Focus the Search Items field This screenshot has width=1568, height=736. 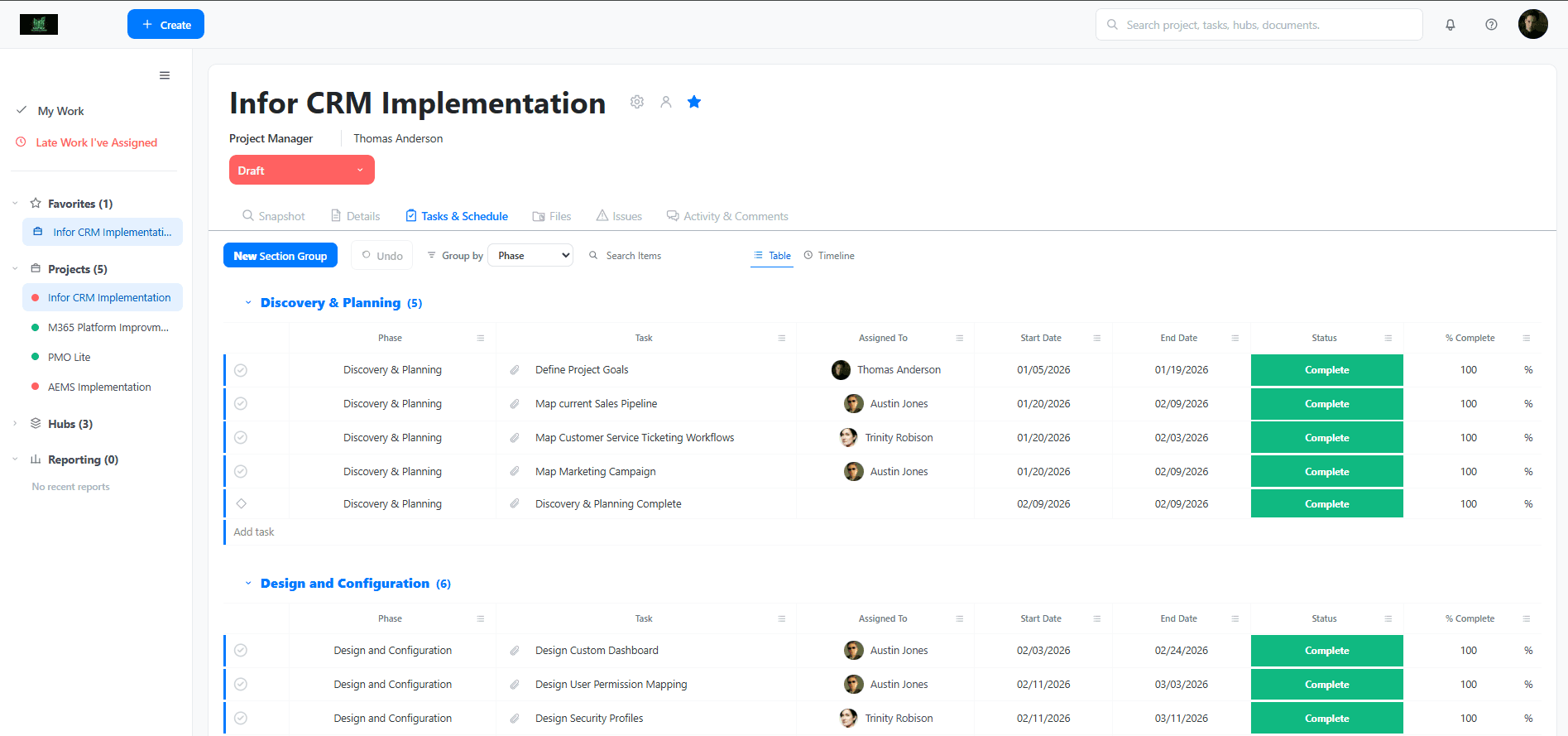[x=634, y=256]
